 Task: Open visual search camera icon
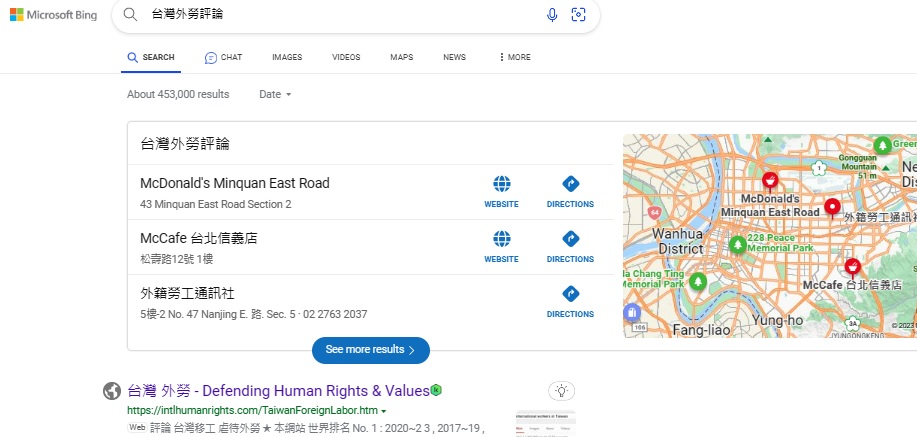578,15
